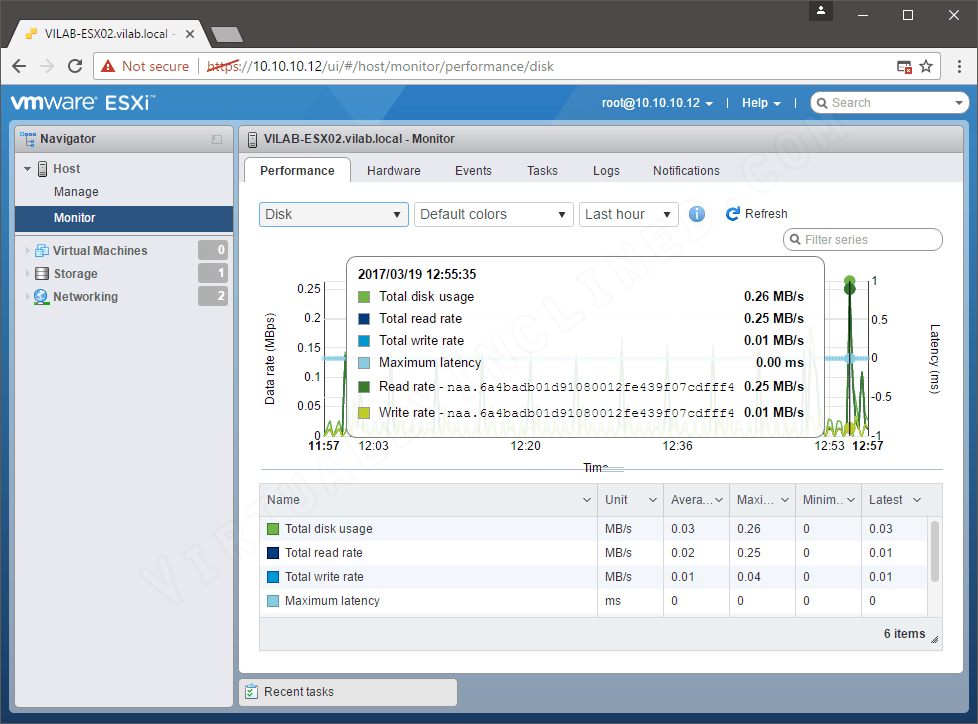The width and height of the screenshot is (978, 724).
Task: Open the Recent tasks panel
Action: [x=348, y=692]
